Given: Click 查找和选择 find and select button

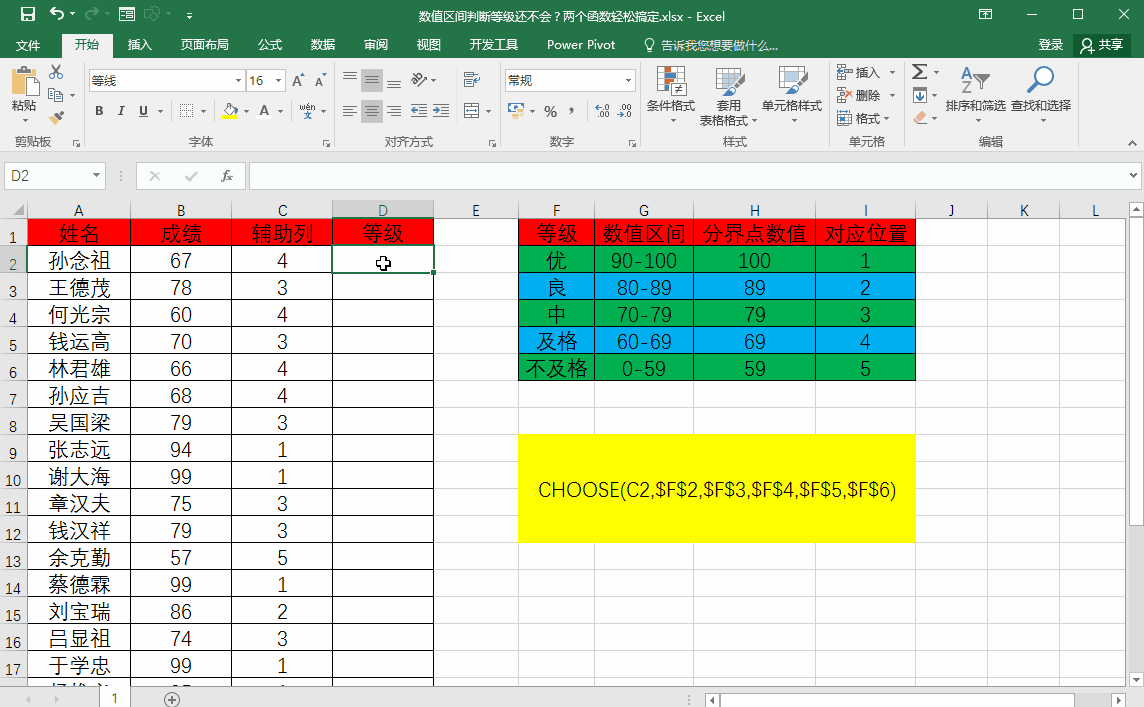Looking at the screenshot, I should click(x=1040, y=93).
